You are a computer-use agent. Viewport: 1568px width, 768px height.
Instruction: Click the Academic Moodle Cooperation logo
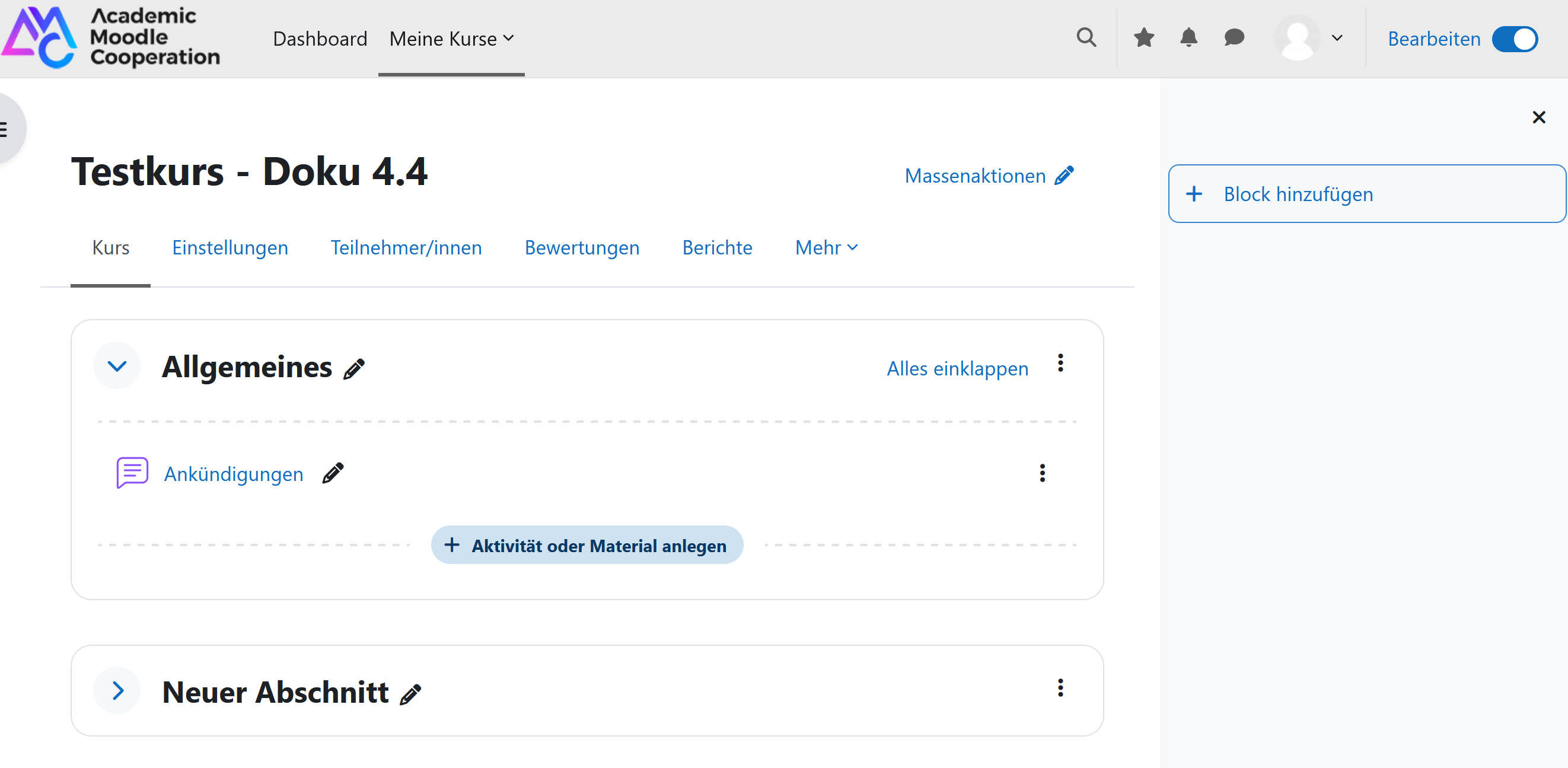(111, 37)
